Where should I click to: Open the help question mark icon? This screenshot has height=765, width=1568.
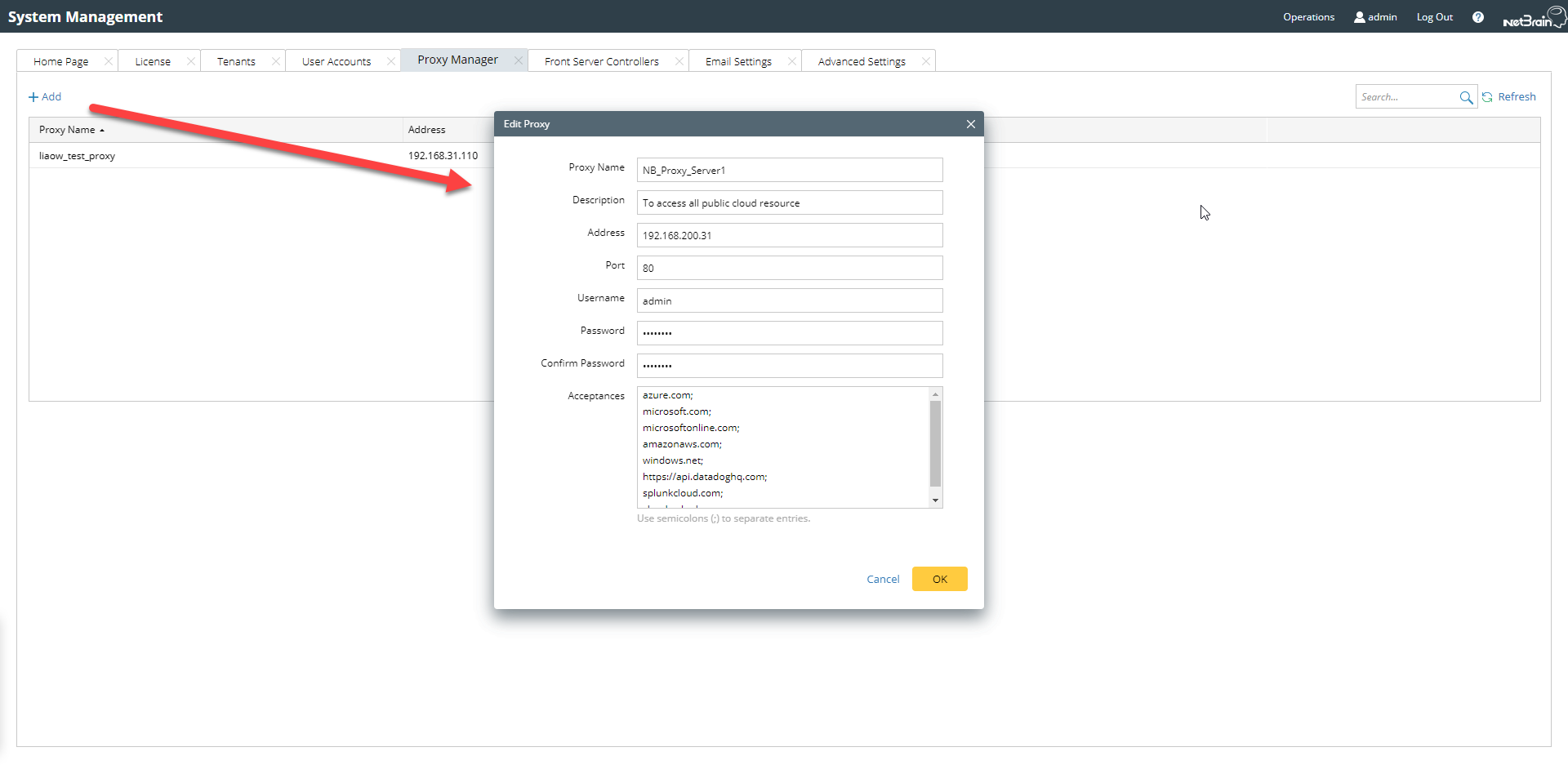1478,17
